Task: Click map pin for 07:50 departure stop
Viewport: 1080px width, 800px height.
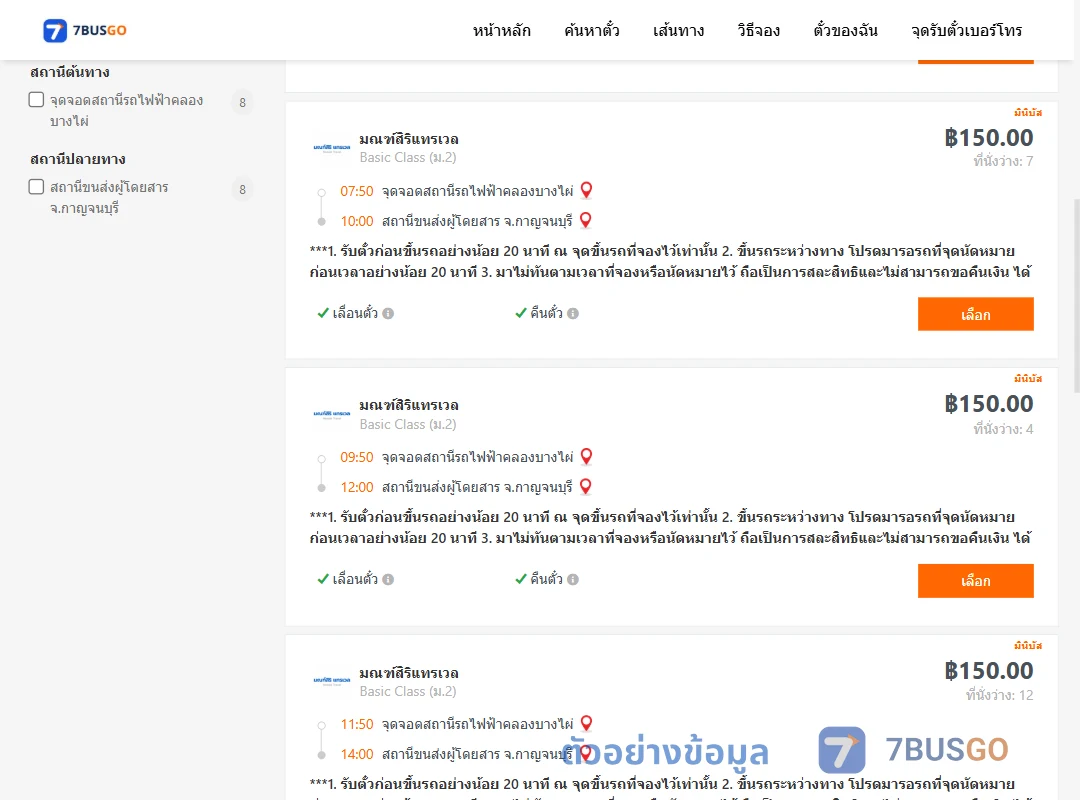Action: click(x=586, y=190)
